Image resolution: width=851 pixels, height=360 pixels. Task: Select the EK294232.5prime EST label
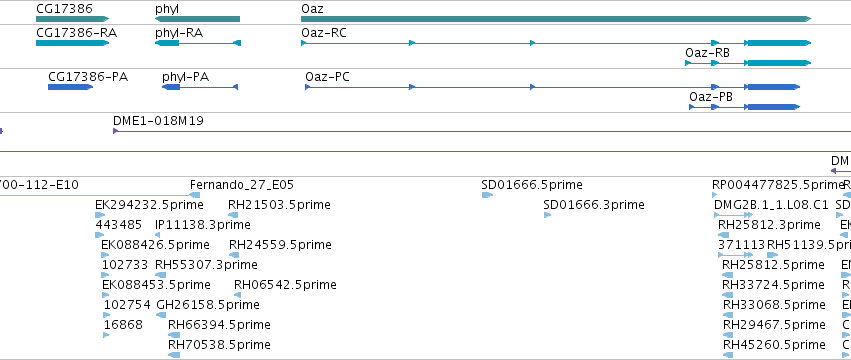click(x=149, y=205)
